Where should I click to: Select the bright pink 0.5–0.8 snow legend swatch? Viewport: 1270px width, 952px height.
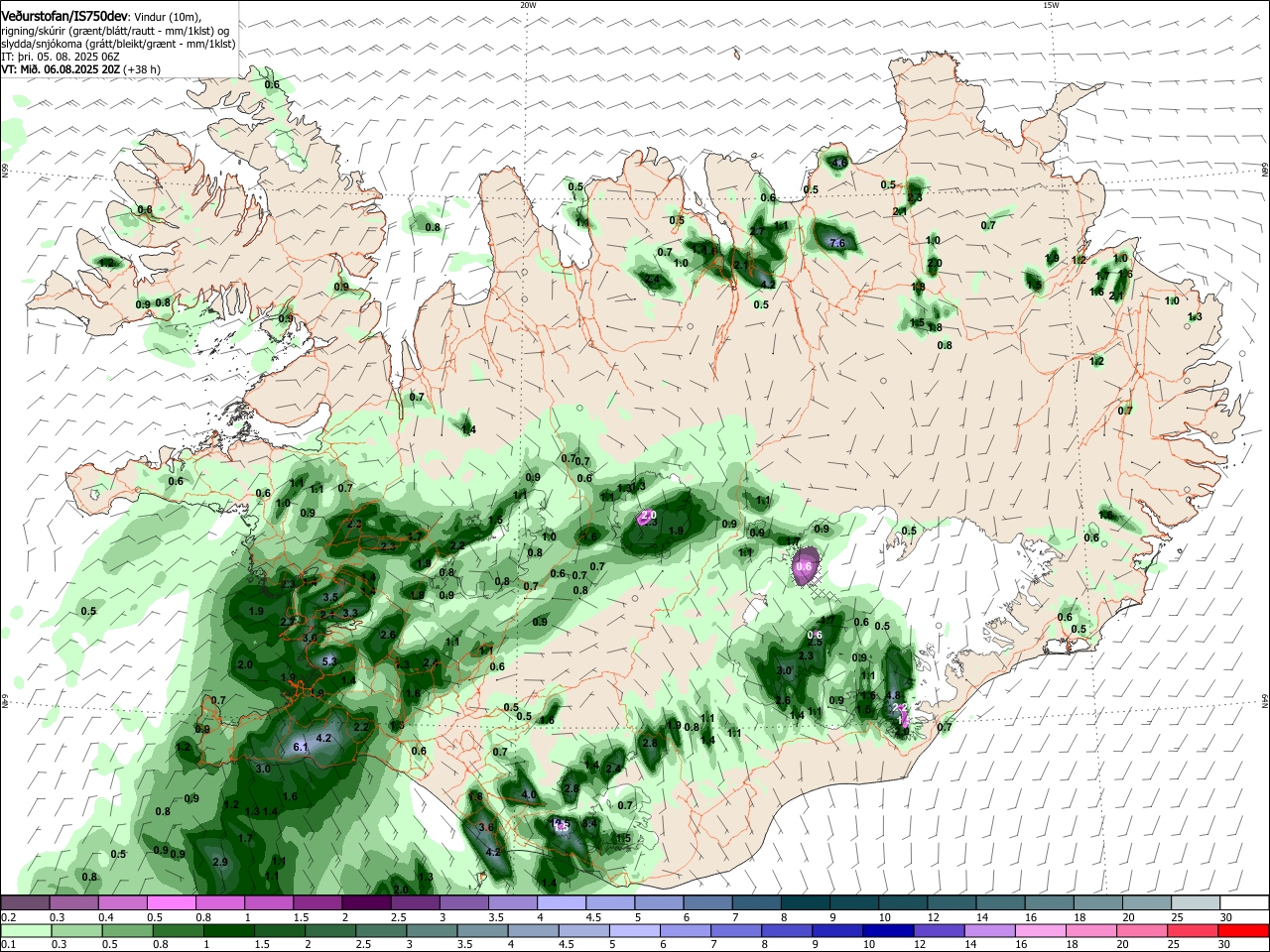coord(171,903)
